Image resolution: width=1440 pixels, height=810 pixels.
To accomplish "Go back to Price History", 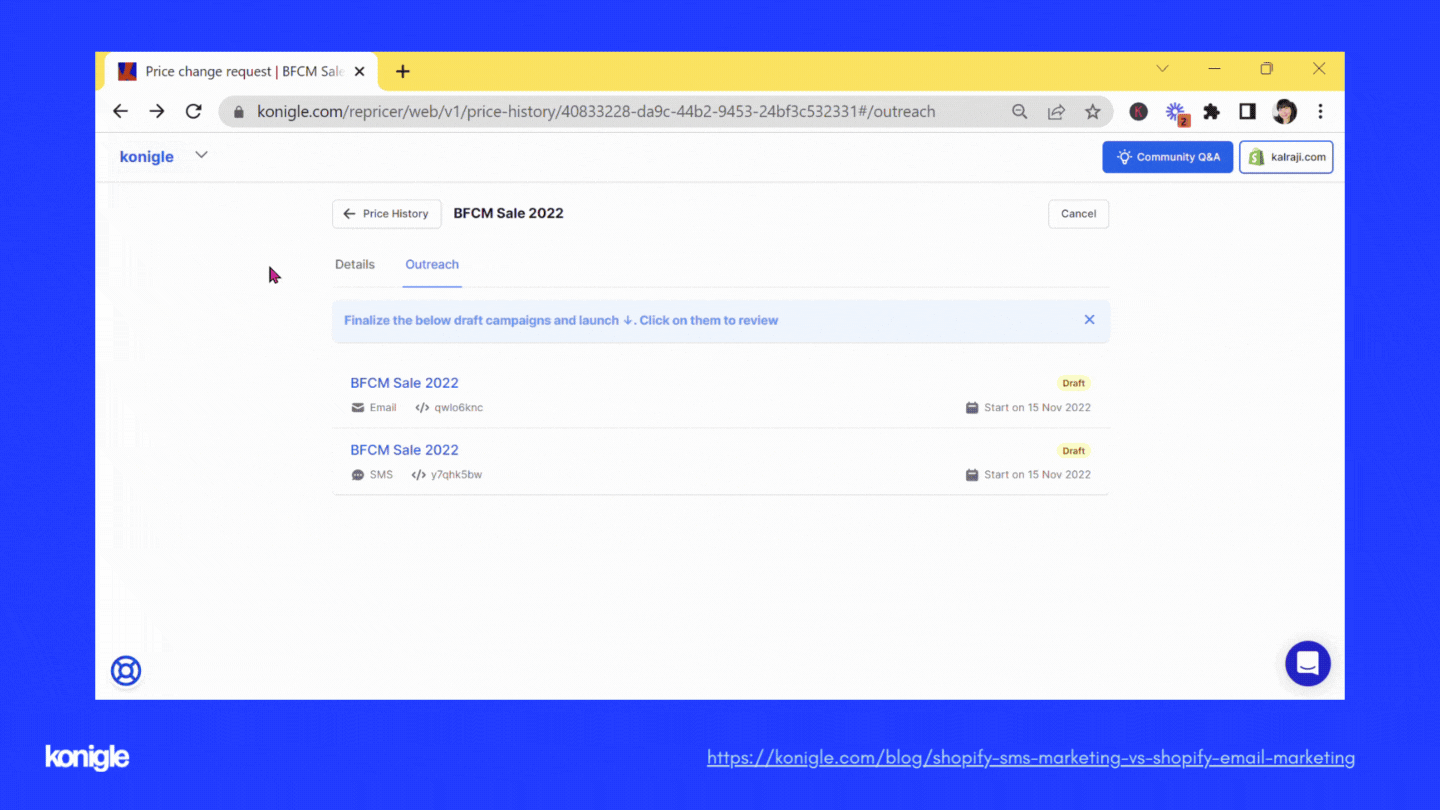I will (386, 214).
